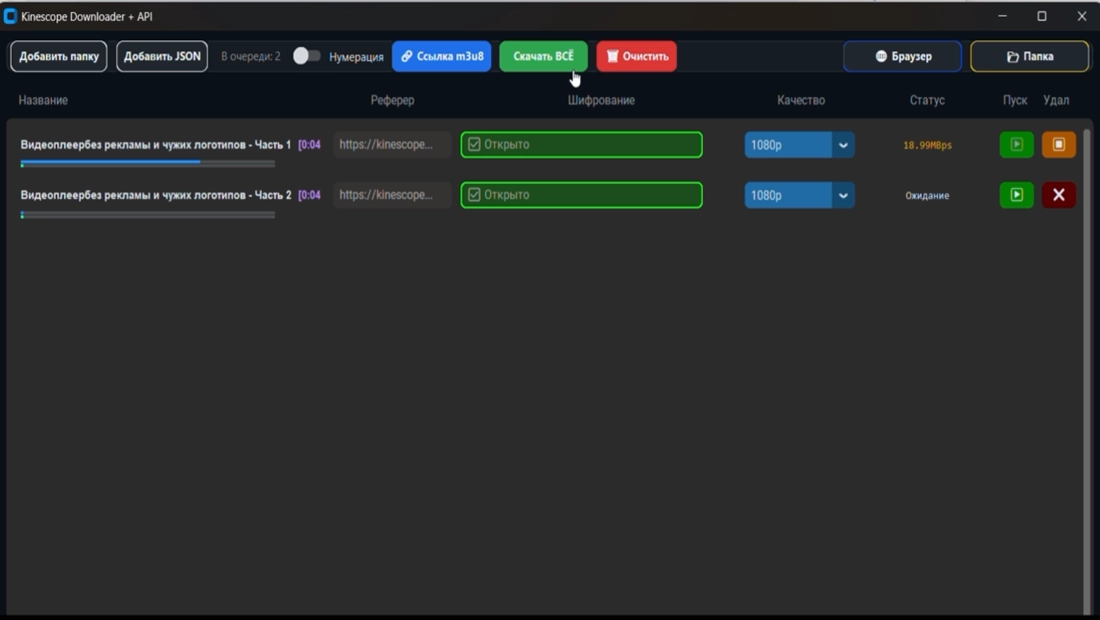This screenshot has height=620, width=1100.
Task: Select the title "Видеоплеербез рекламы и чужих логотипов - Часть 2"
Action: (x=156, y=195)
